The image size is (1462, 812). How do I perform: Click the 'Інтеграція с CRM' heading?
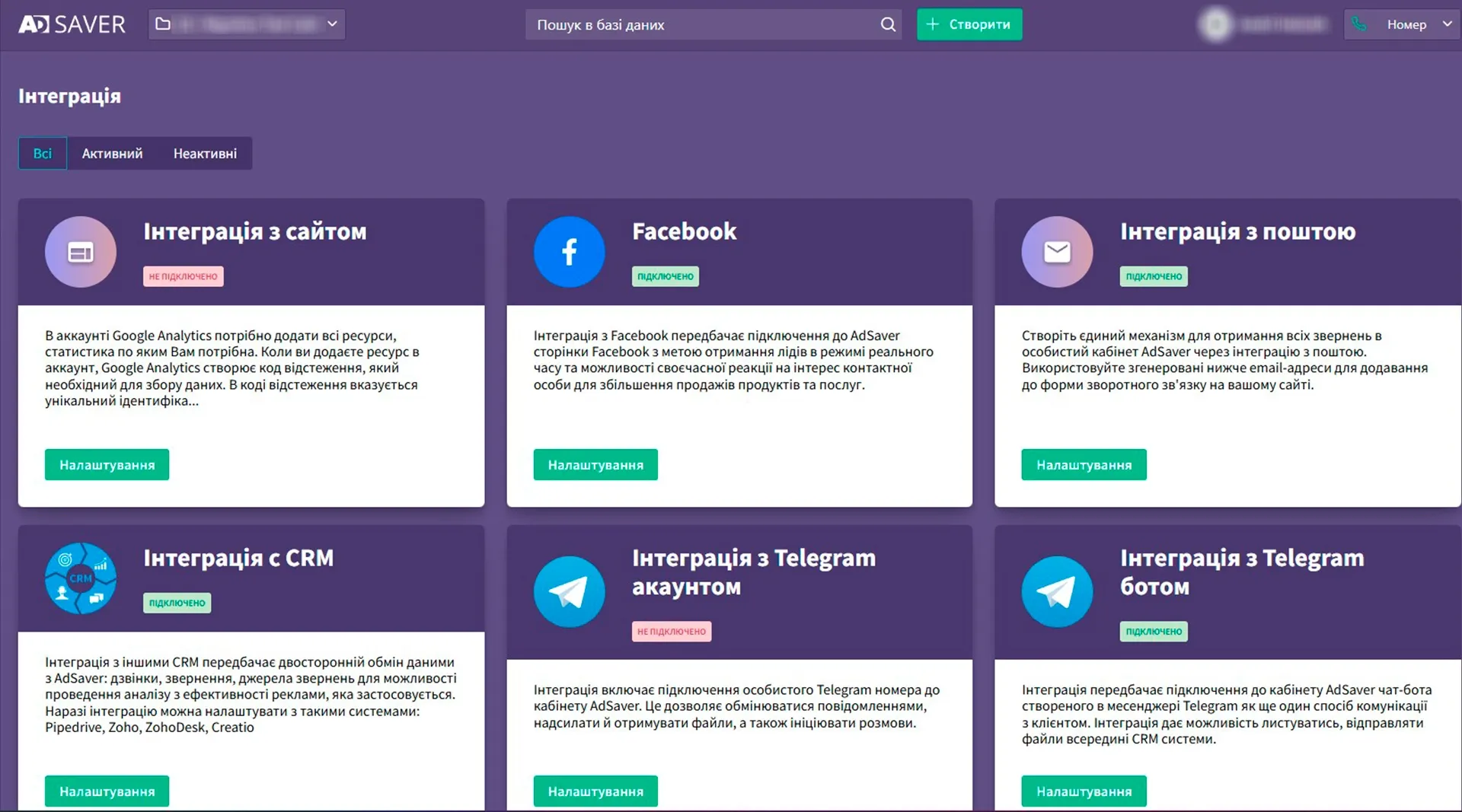click(238, 558)
